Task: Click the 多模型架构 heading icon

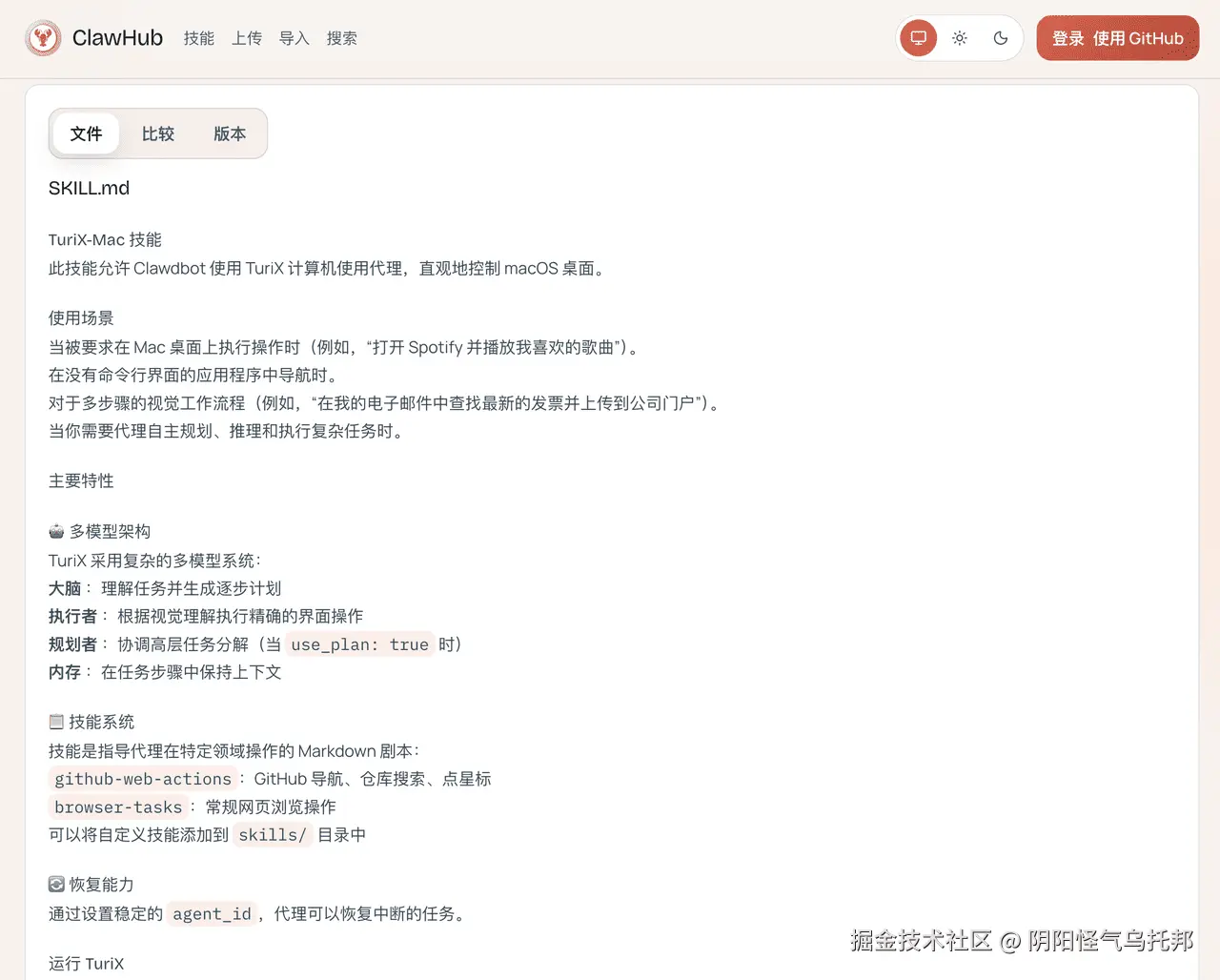Action: point(56,531)
